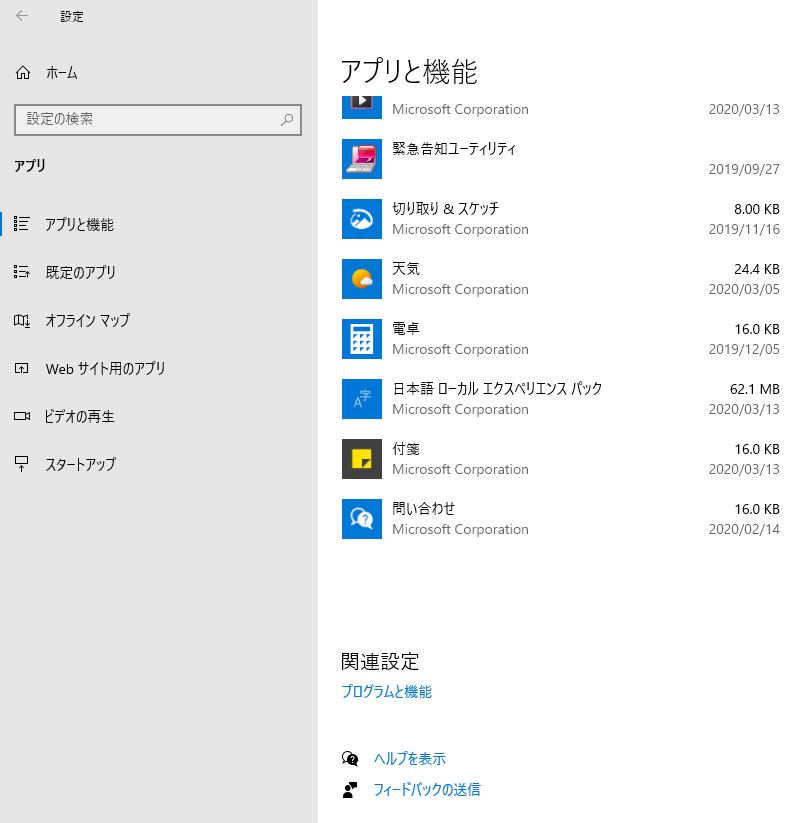Click the date 2019/09/27

point(744,169)
